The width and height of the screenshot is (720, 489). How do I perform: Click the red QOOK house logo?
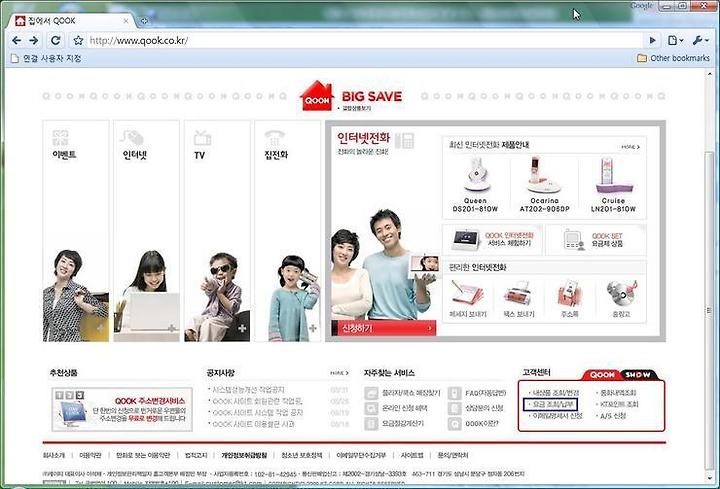(x=317, y=96)
